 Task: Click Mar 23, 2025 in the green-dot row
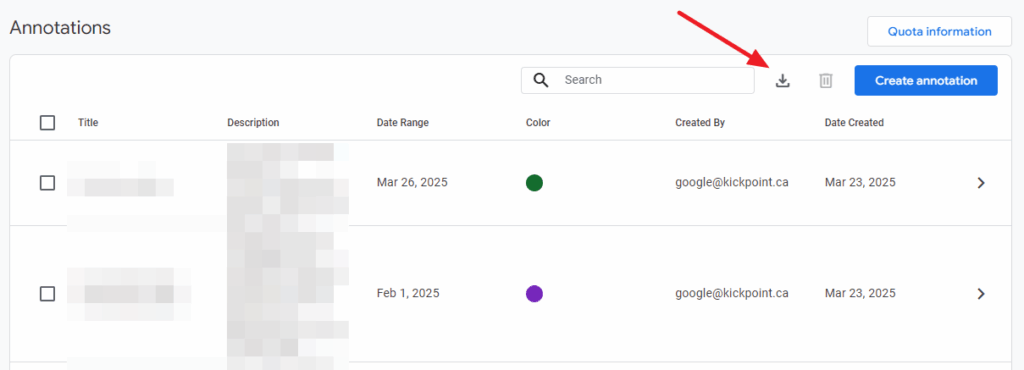tap(860, 183)
